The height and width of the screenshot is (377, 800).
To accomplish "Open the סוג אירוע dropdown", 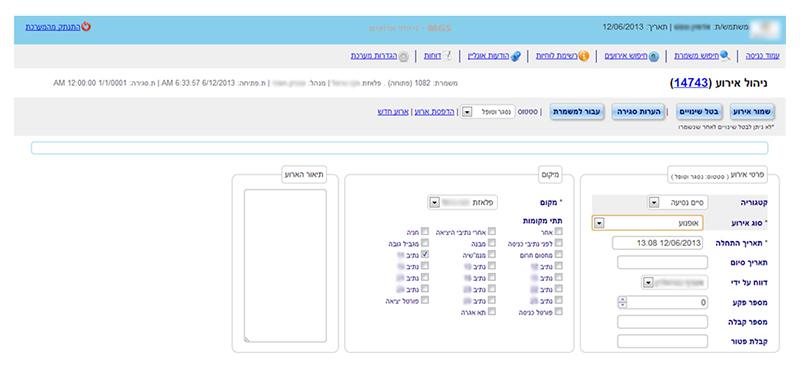I will coord(647,223).
